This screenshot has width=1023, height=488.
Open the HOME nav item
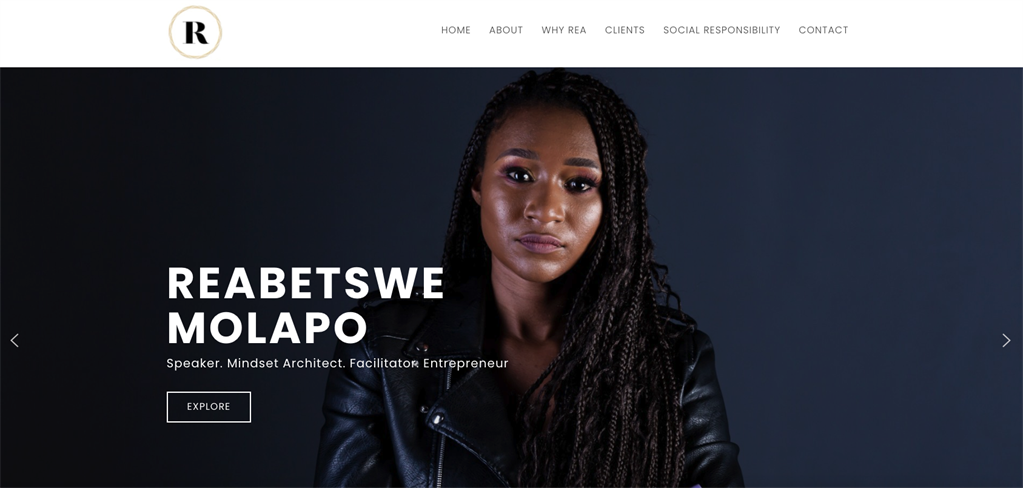click(x=455, y=30)
